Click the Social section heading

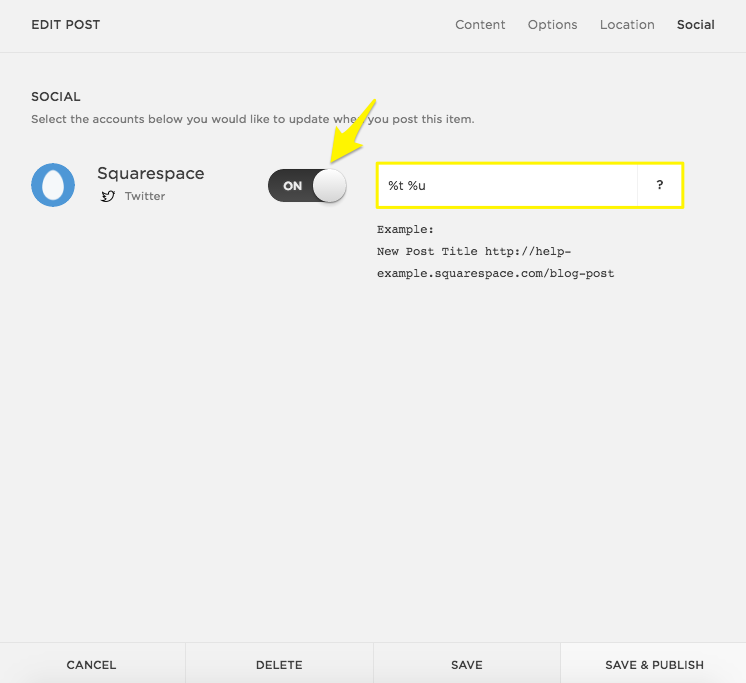pyautogui.click(x=56, y=97)
